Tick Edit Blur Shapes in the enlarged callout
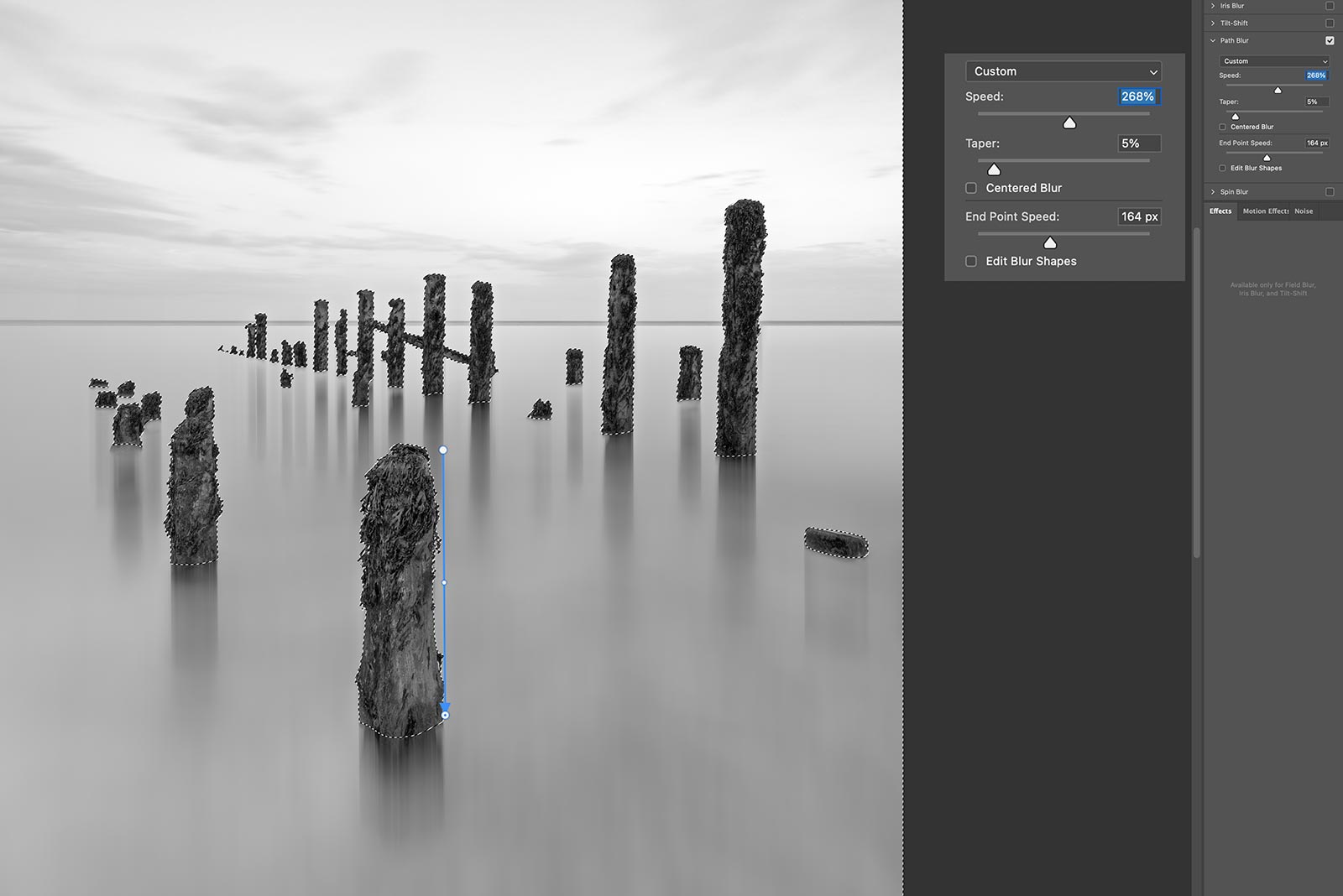 click(971, 261)
